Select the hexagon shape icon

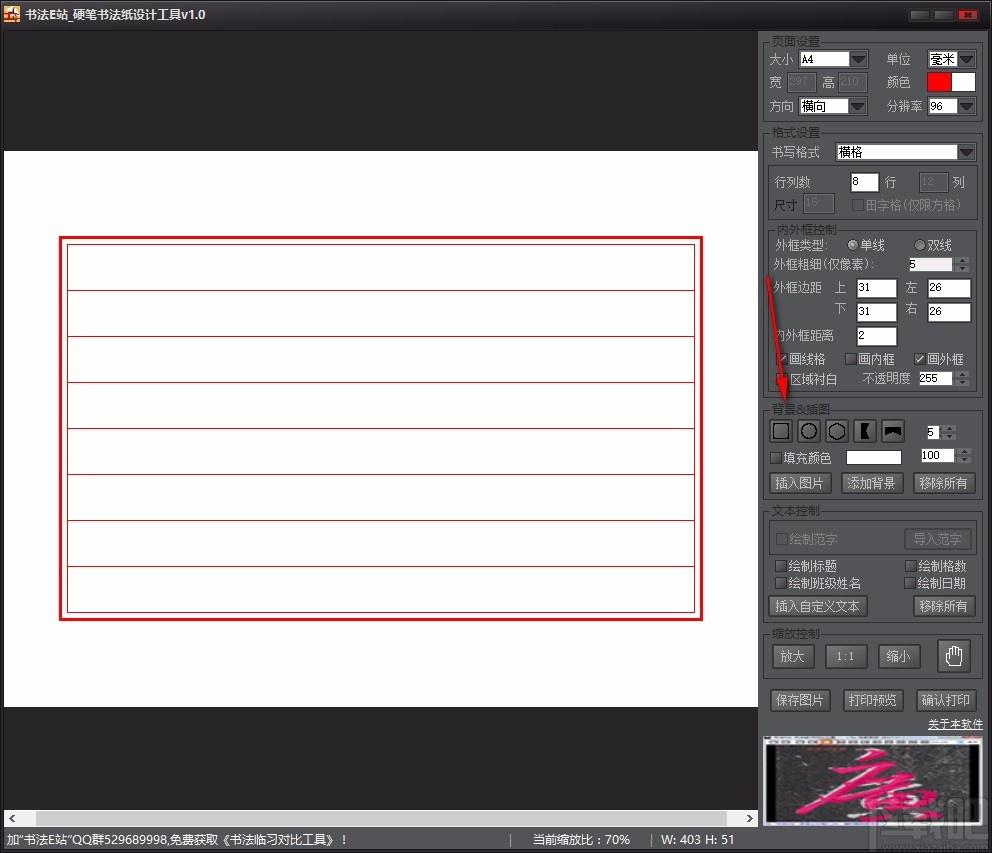836,432
